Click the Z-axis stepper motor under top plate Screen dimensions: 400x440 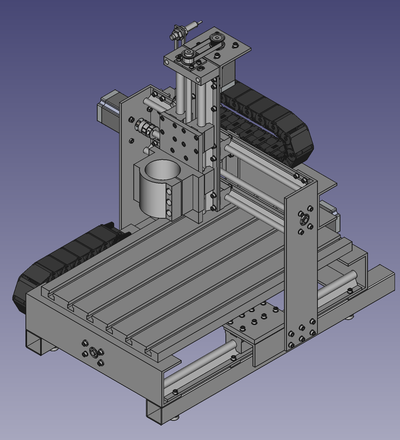coord(229,74)
